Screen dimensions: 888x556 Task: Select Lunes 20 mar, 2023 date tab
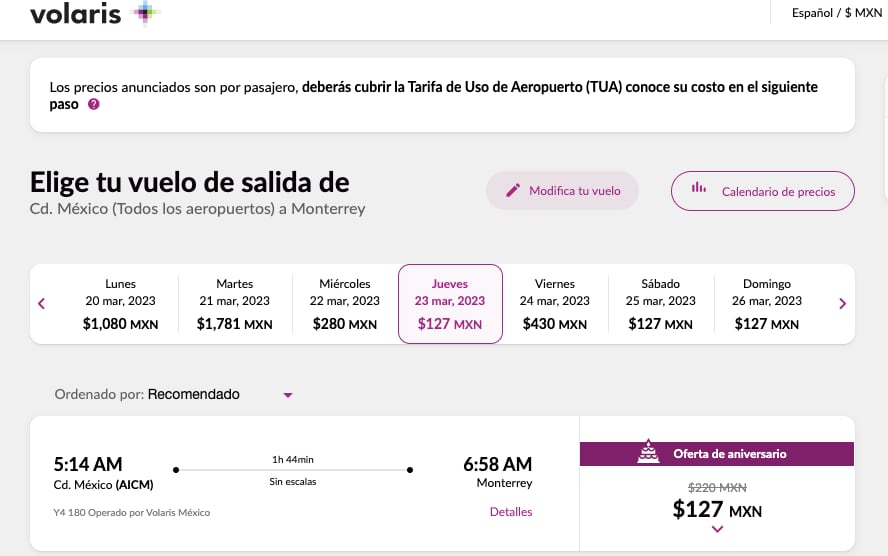(x=121, y=304)
